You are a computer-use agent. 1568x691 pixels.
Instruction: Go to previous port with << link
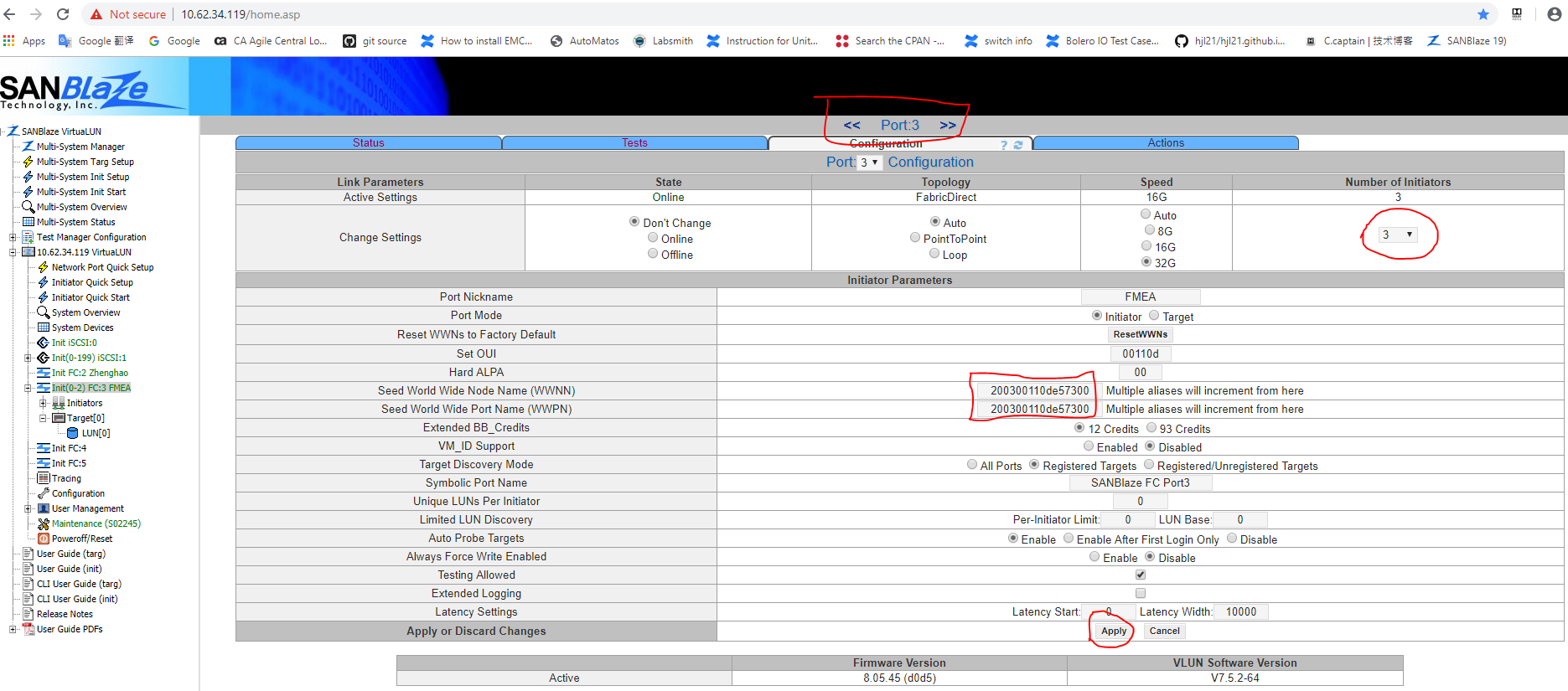point(851,125)
